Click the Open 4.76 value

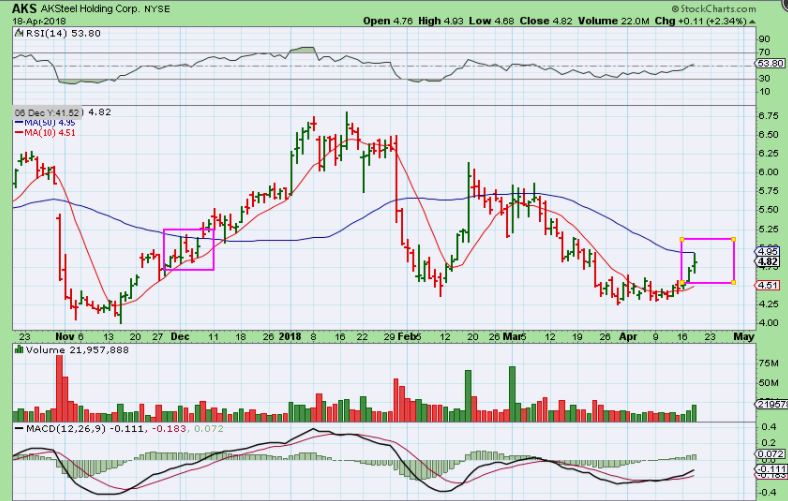[x=388, y=21]
